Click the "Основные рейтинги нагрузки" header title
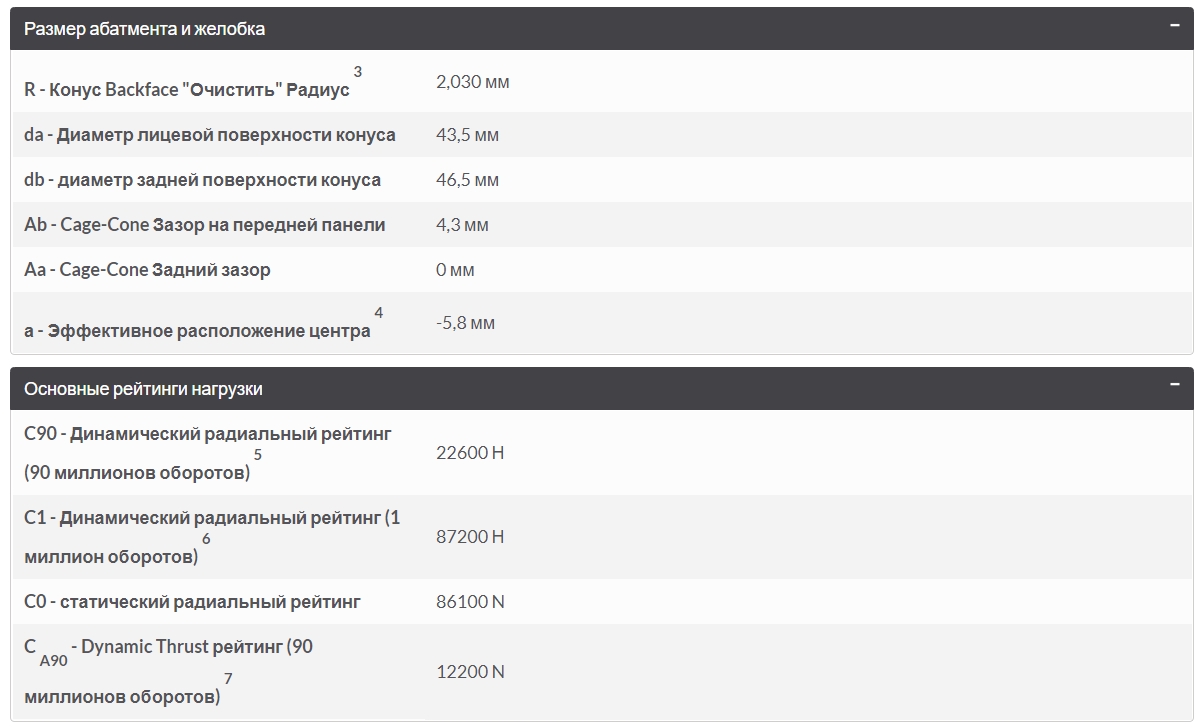The width and height of the screenshot is (1197, 727). click(143, 389)
